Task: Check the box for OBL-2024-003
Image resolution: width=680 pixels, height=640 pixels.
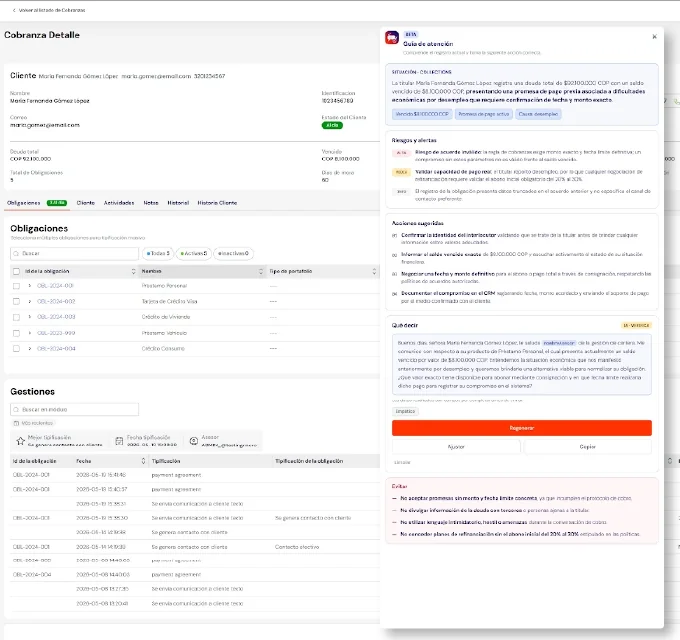Action: (16, 317)
